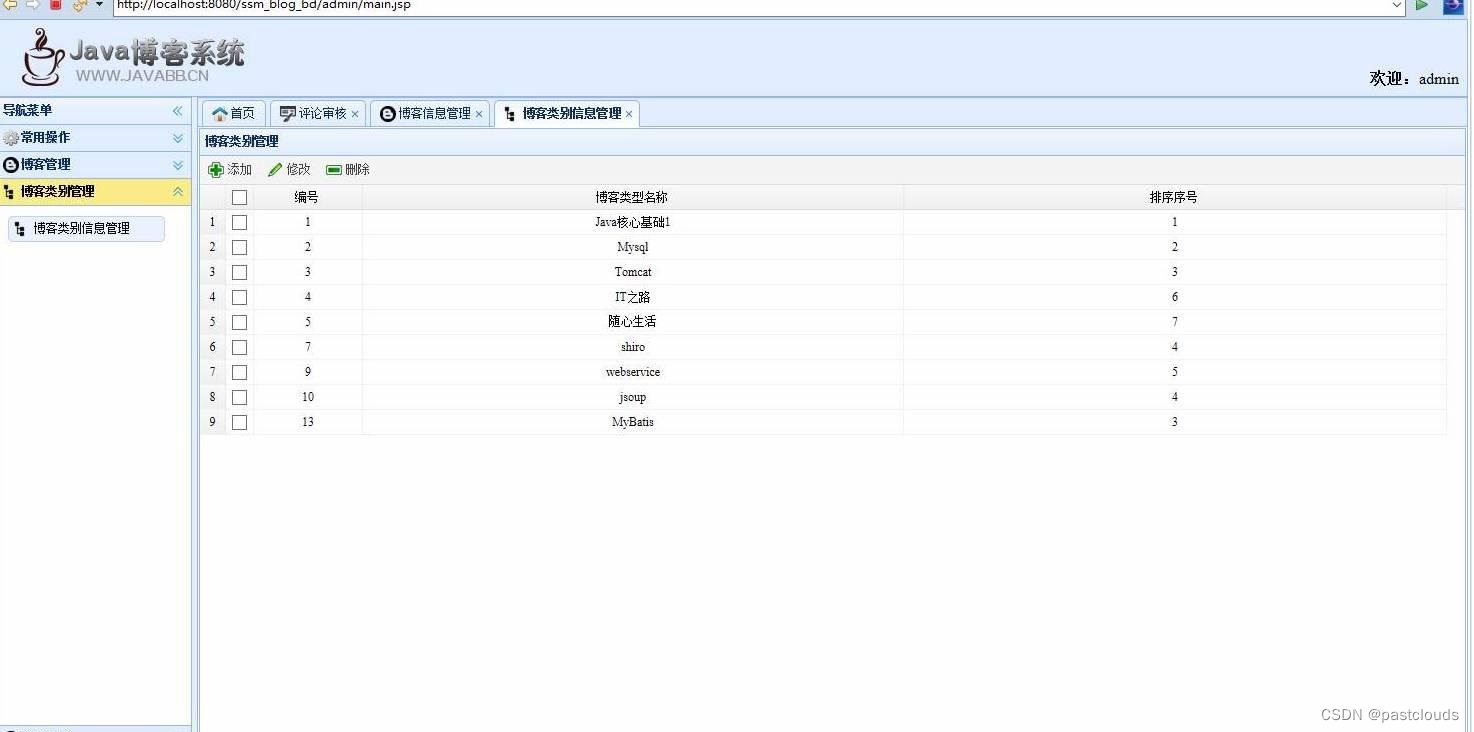Tick the webservice row checkbox
Viewport: 1474px width, 732px height.
click(239, 373)
